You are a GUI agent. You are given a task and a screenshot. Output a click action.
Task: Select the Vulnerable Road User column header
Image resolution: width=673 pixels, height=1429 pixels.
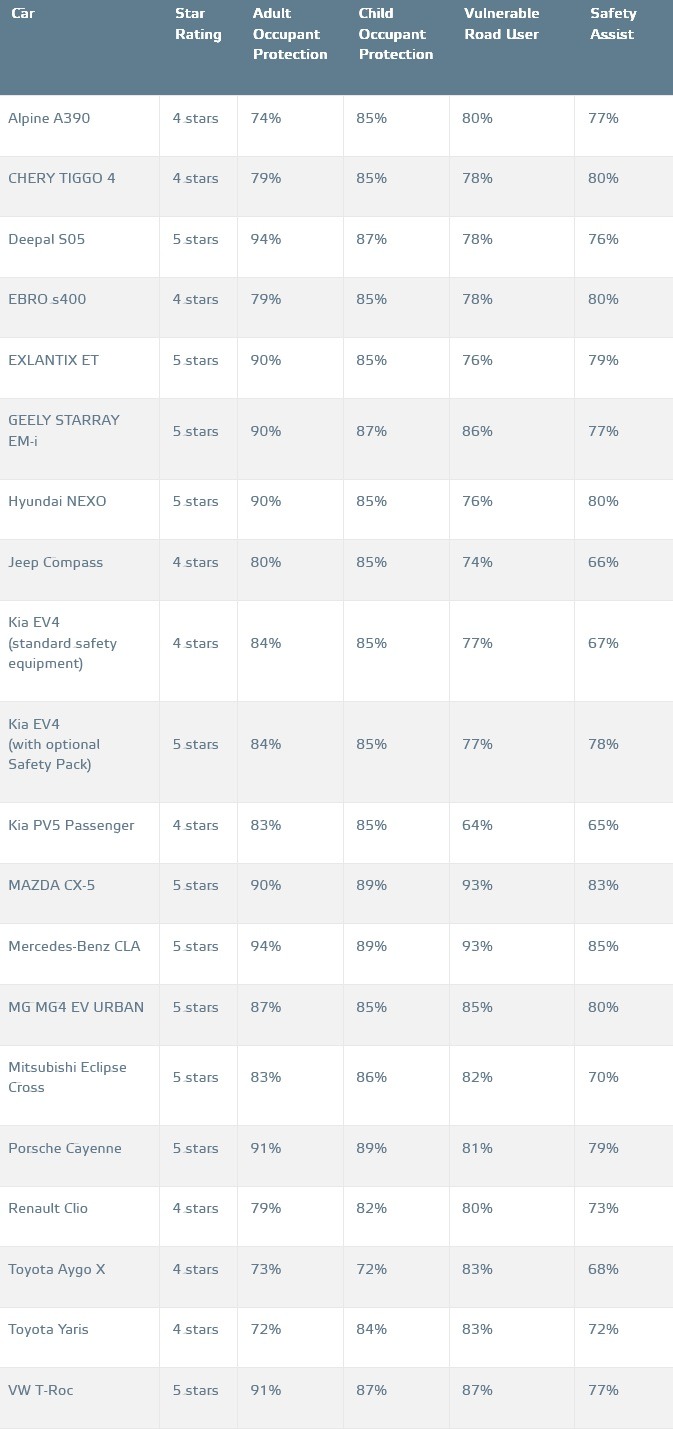pos(501,24)
